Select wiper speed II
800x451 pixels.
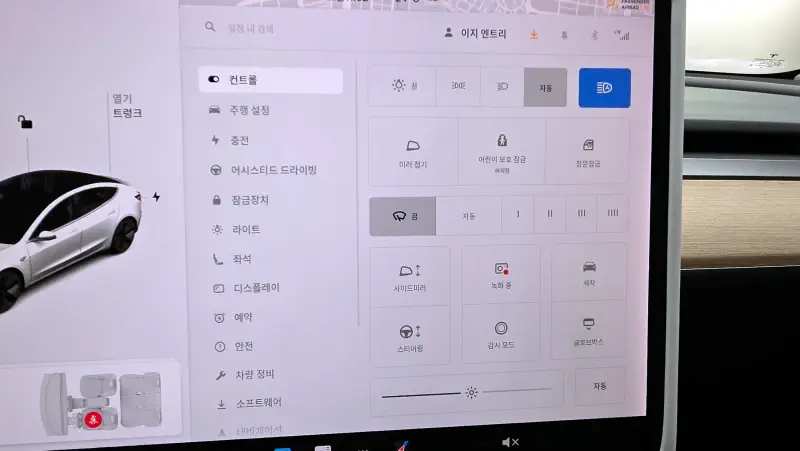click(x=549, y=214)
